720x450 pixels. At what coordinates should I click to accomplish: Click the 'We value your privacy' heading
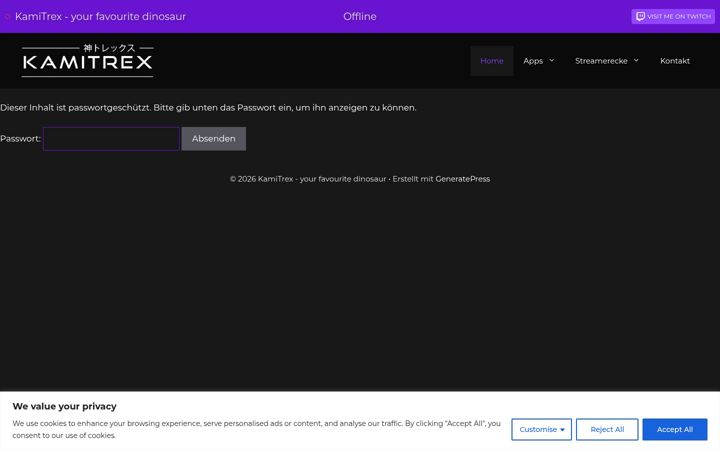(x=64, y=406)
